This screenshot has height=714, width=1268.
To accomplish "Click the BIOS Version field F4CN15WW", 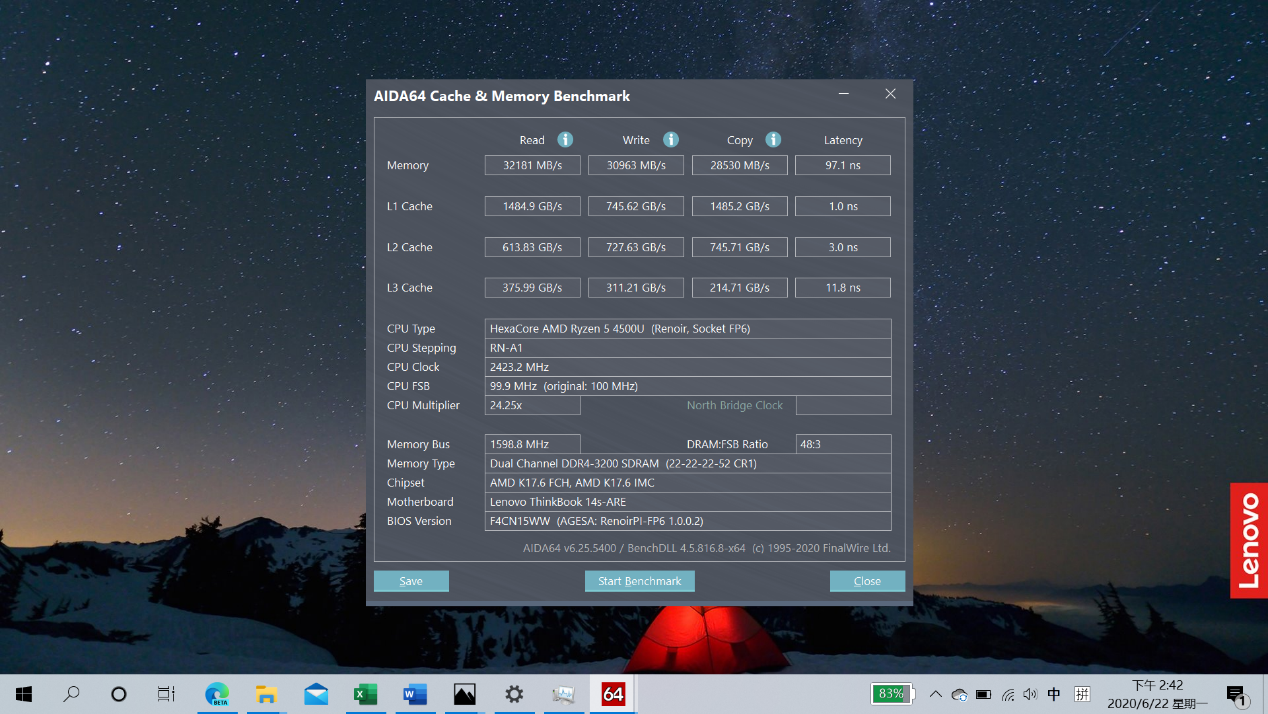I will pyautogui.click(x=688, y=521).
